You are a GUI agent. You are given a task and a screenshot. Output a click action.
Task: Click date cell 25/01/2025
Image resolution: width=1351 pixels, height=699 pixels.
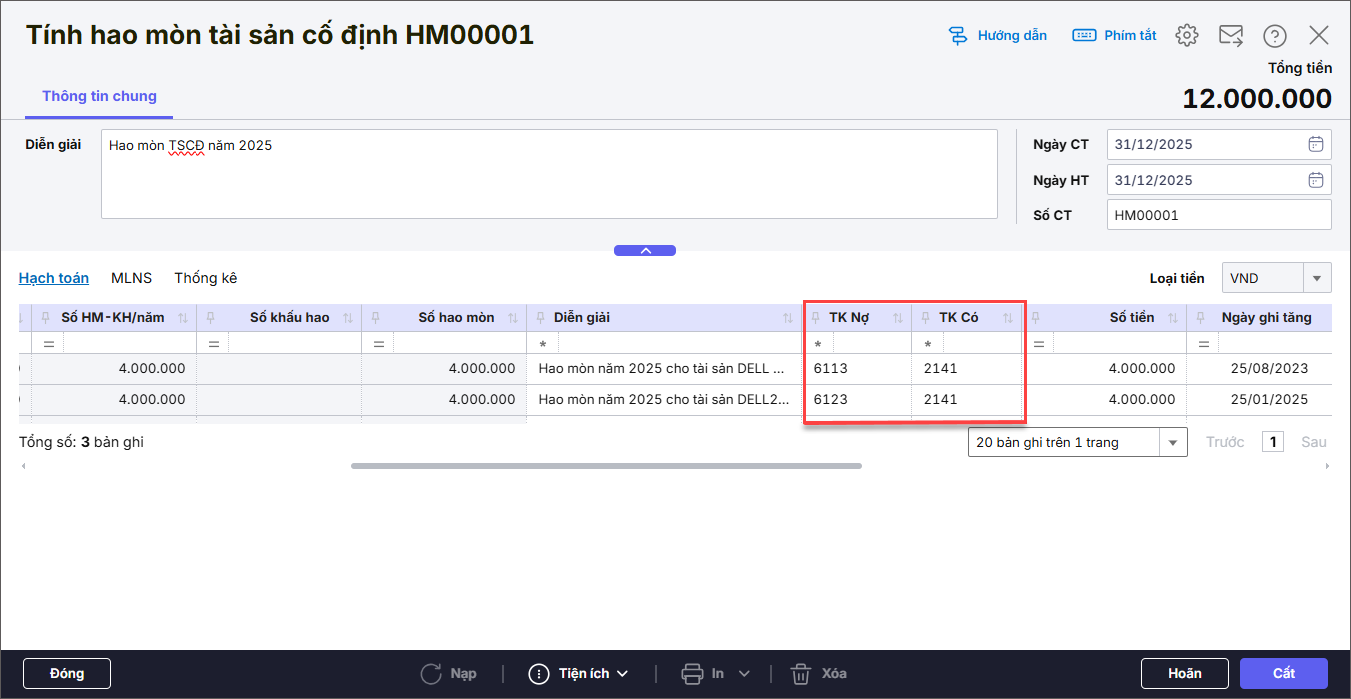coord(1259,399)
